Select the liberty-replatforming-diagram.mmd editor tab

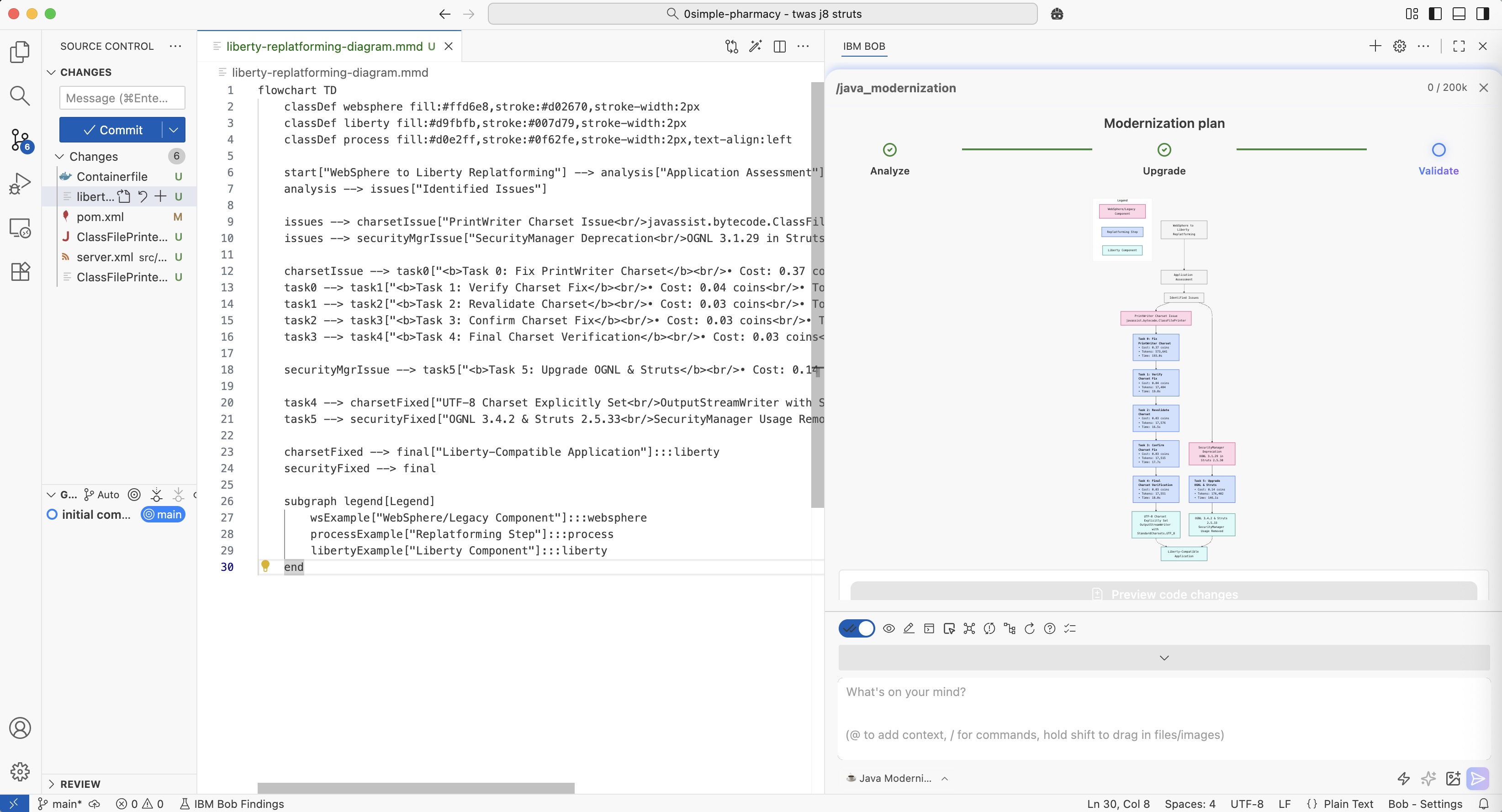pyautogui.click(x=323, y=46)
